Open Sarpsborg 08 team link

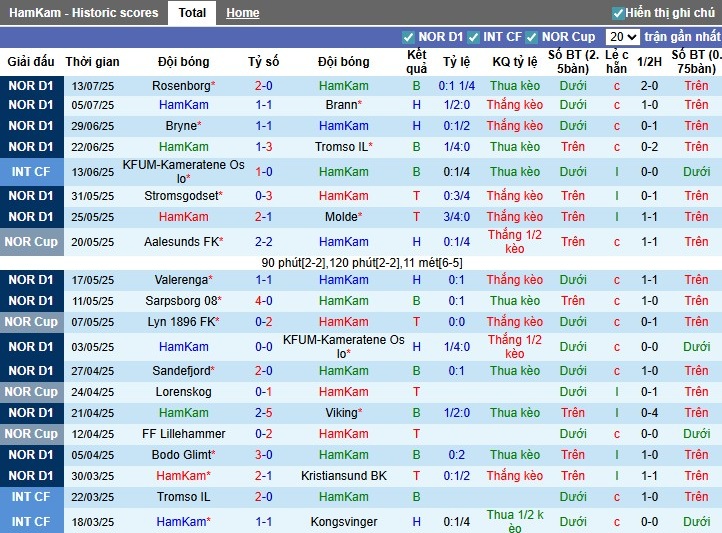[x=181, y=301]
